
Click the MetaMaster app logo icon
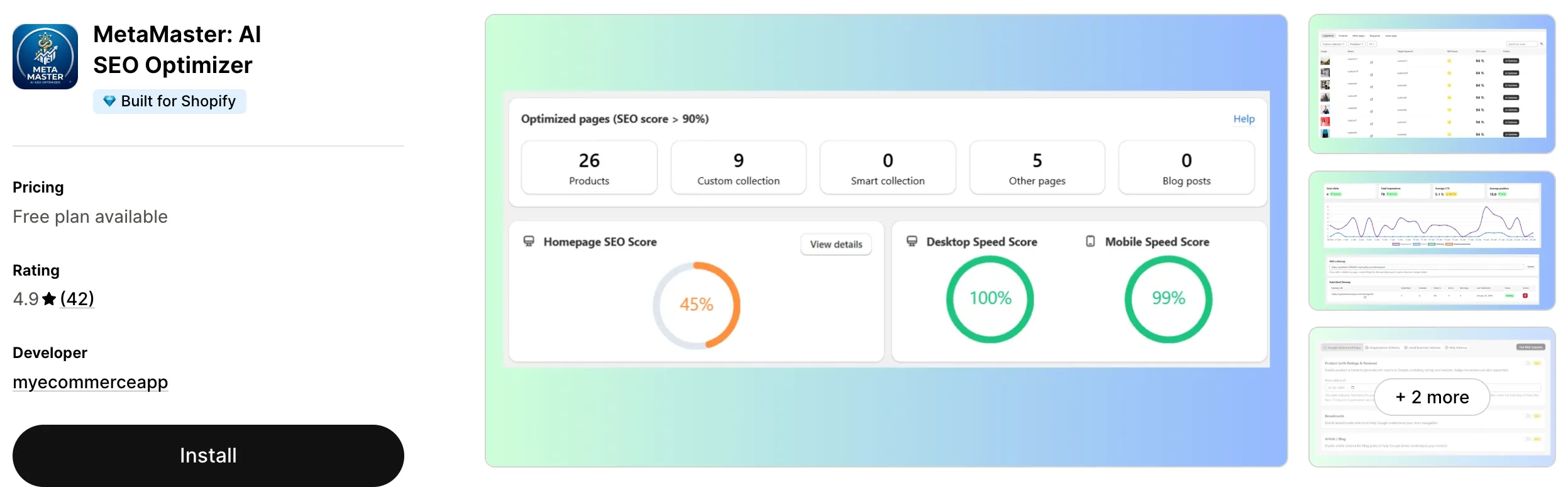click(45, 57)
